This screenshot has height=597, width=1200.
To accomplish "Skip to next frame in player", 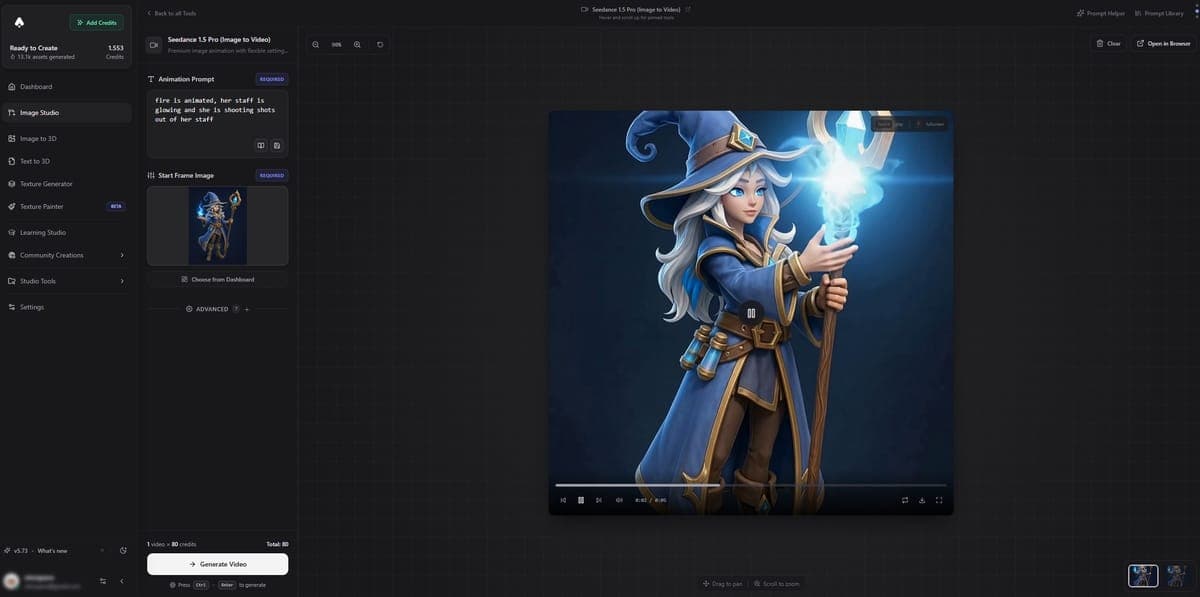I will [599, 500].
